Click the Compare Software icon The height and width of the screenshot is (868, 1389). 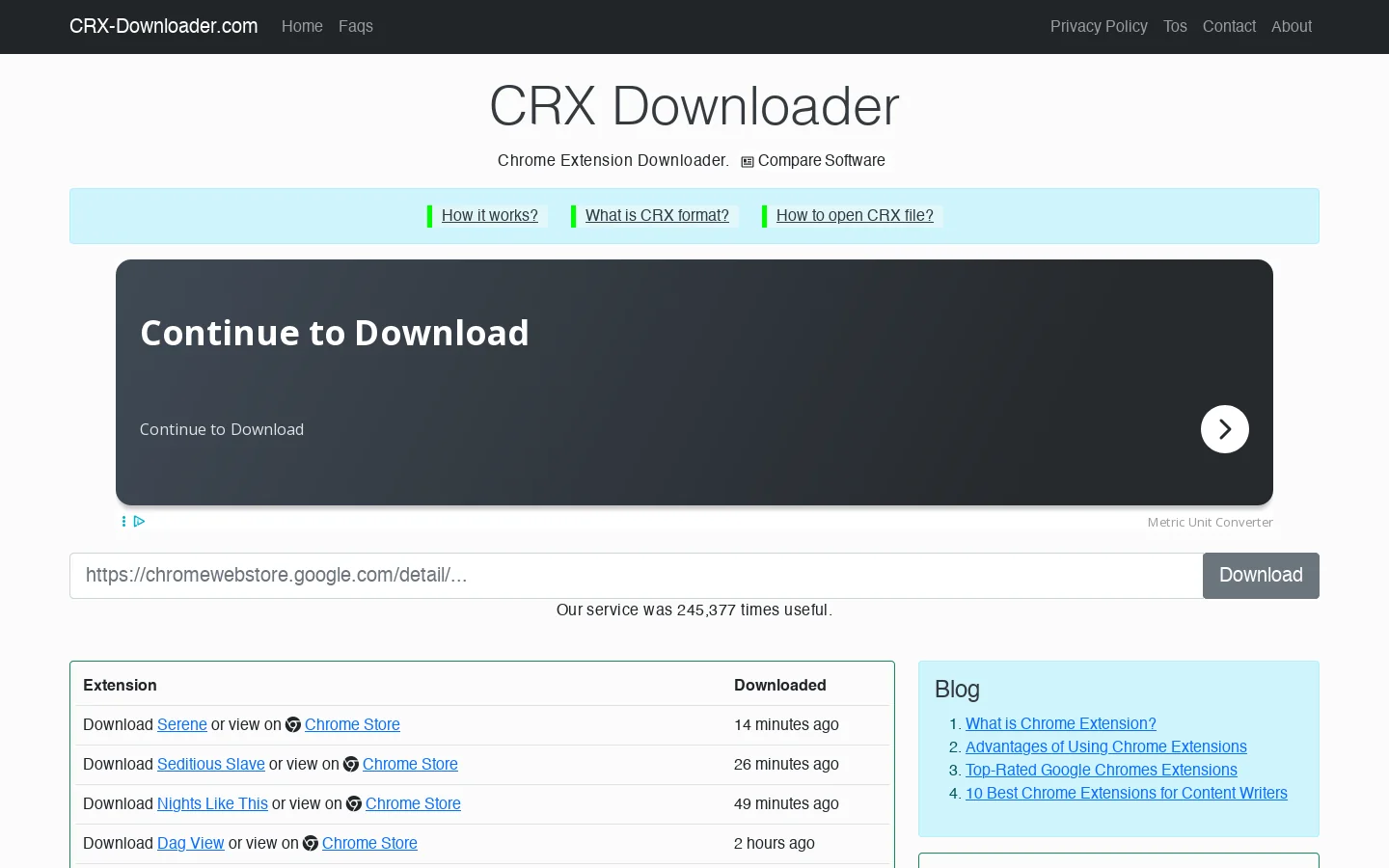748,161
